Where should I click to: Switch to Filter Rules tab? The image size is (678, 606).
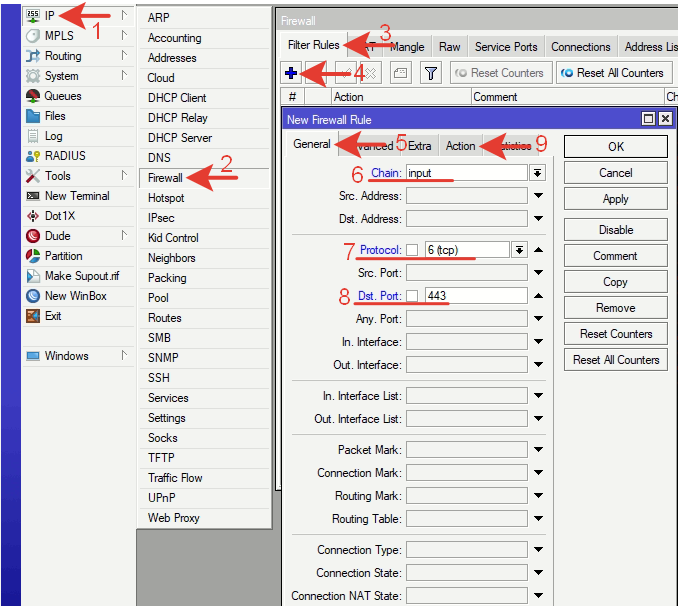point(313,45)
